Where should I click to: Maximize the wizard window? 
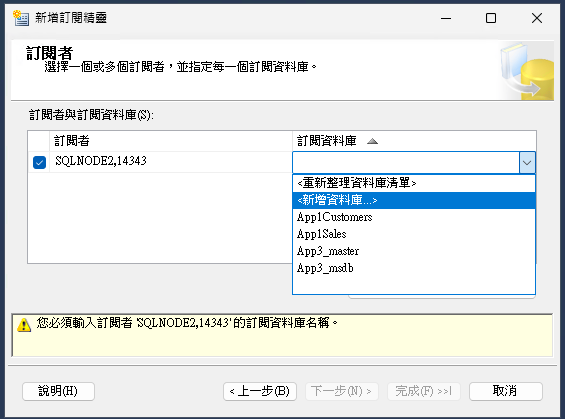click(491, 18)
